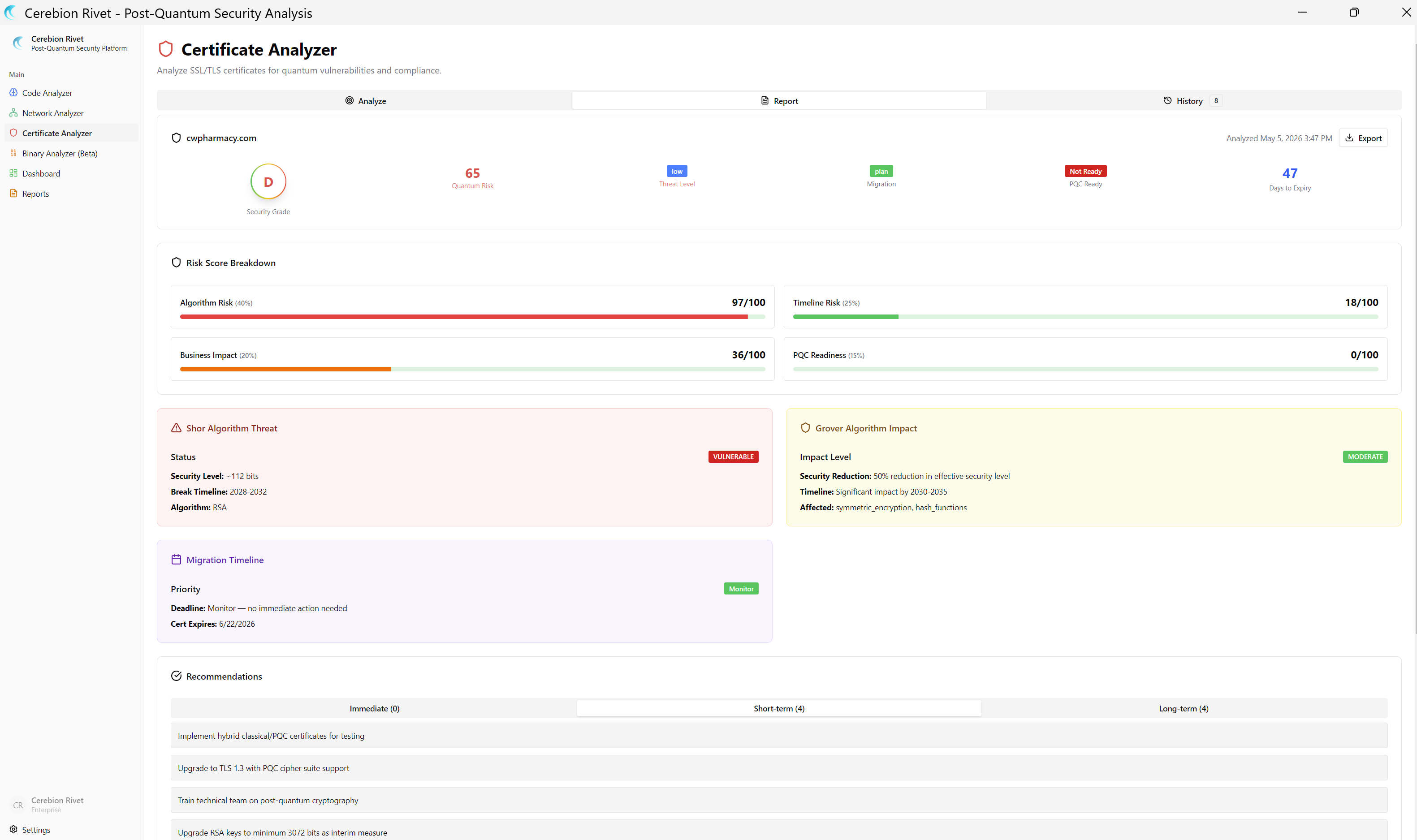Open Settings
Screen dimensions: 1417x840
(x=71, y=830)
